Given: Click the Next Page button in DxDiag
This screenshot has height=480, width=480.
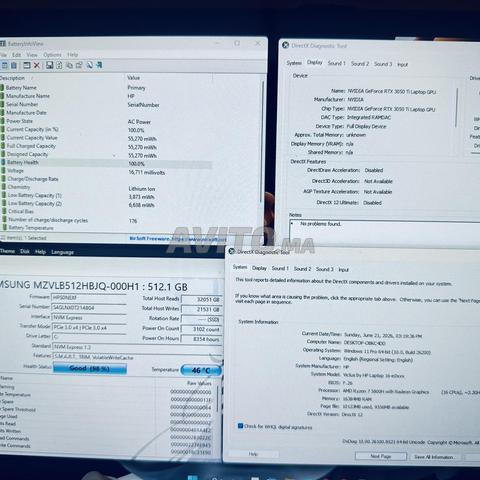Looking at the screenshot, I should pos(381,456).
